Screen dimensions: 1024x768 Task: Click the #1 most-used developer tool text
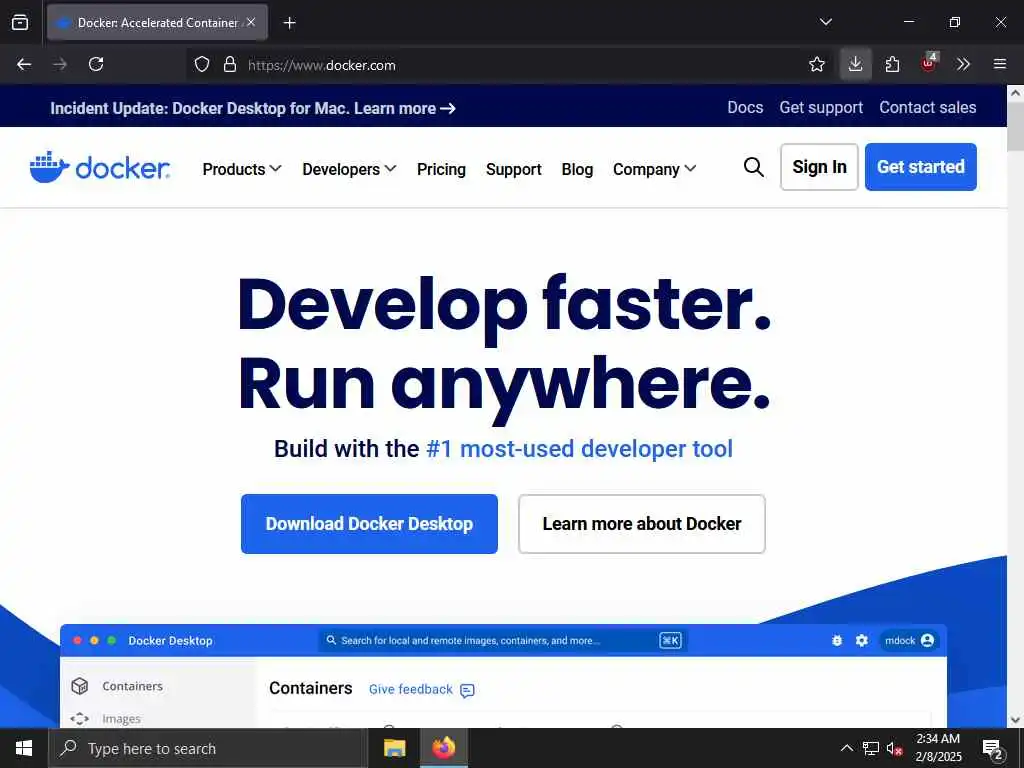(x=579, y=449)
